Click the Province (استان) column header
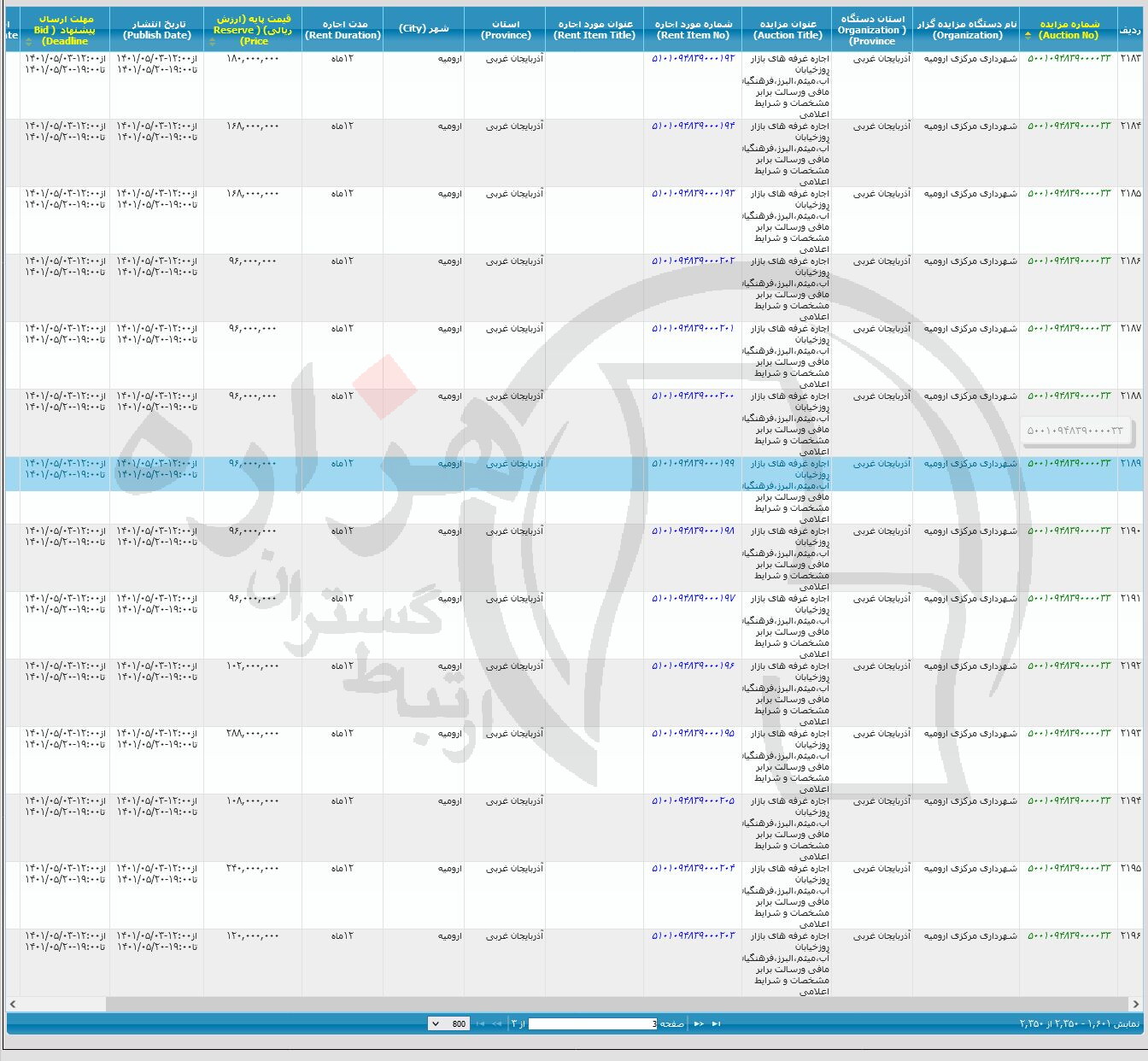The height and width of the screenshot is (1061, 1148). (505, 30)
